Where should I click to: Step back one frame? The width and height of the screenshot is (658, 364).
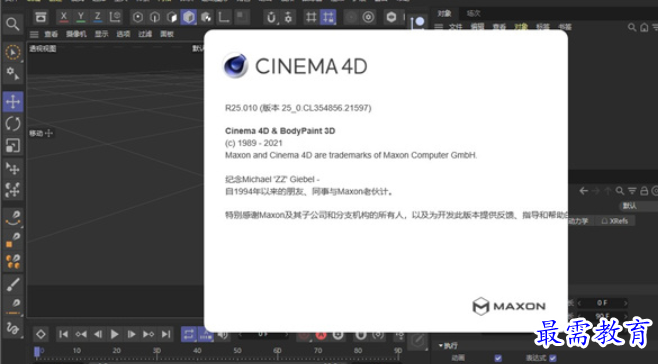[x=98, y=334]
